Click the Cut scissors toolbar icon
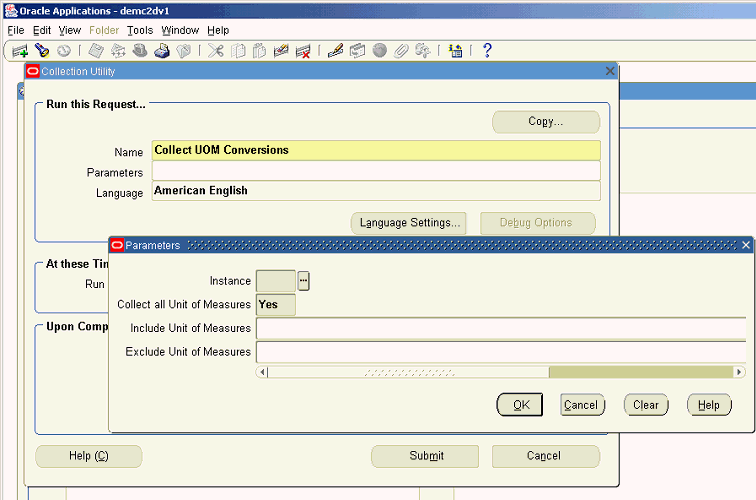Image resolution: width=756 pixels, height=500 pixels. click(x=216, y=50)
